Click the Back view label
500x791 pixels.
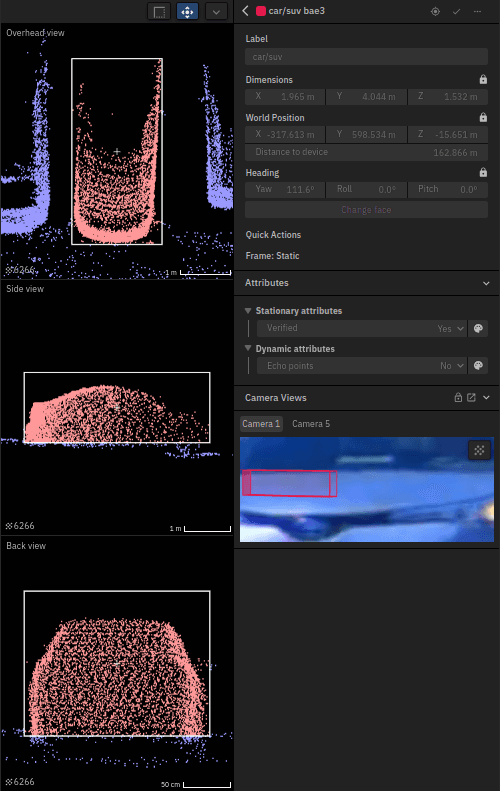[26, 546]
